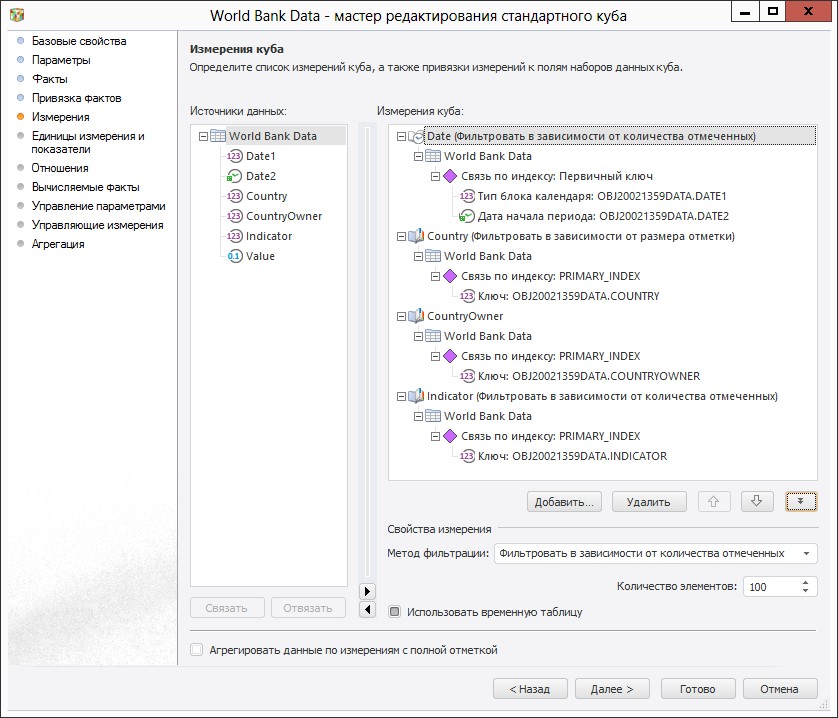Click the Отмена button
This screenshot has width=838, height=718.
[x=780, y=689]
